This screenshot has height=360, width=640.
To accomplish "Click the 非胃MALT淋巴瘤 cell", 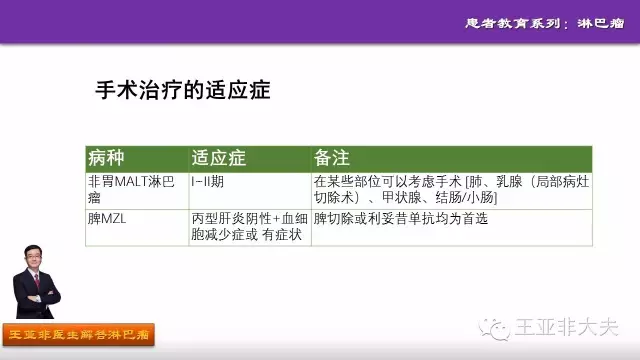I will pyautogui.click(x=137, y=191).
